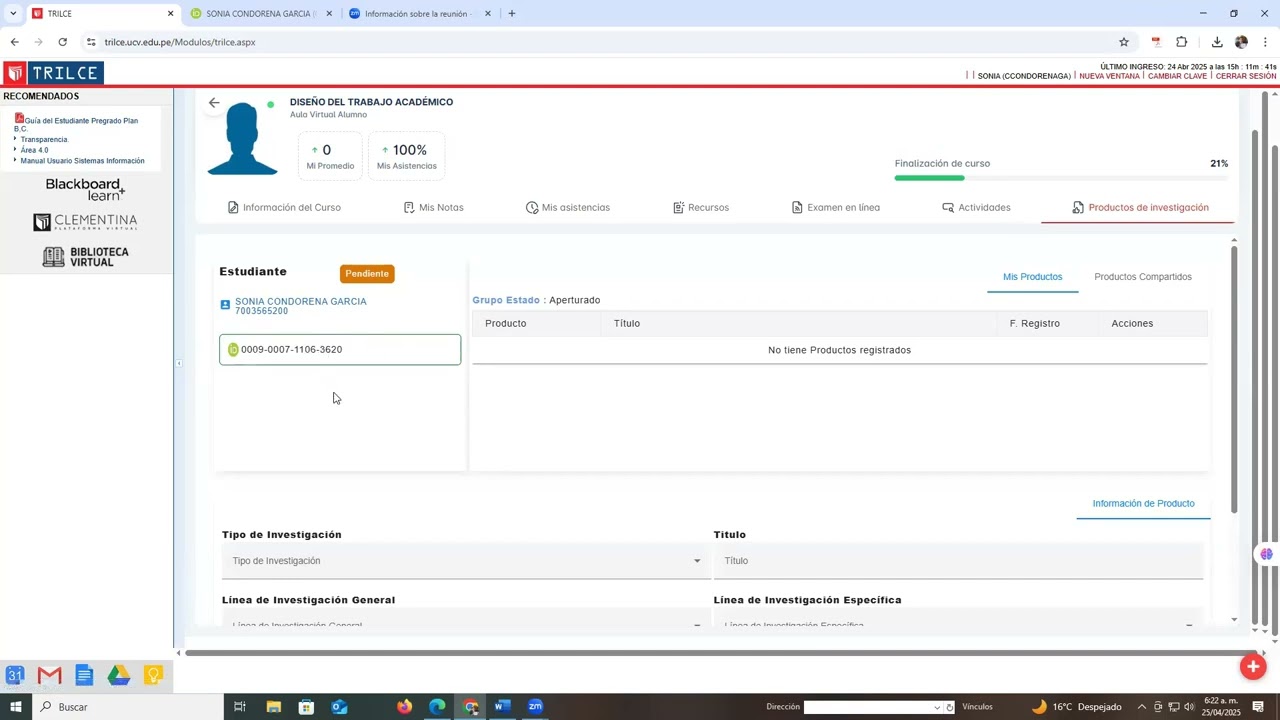Image resolution: width=1280 pixels, height=720 pixels.
Task: Open Examen en línea tab
Action: coord(835,207)
